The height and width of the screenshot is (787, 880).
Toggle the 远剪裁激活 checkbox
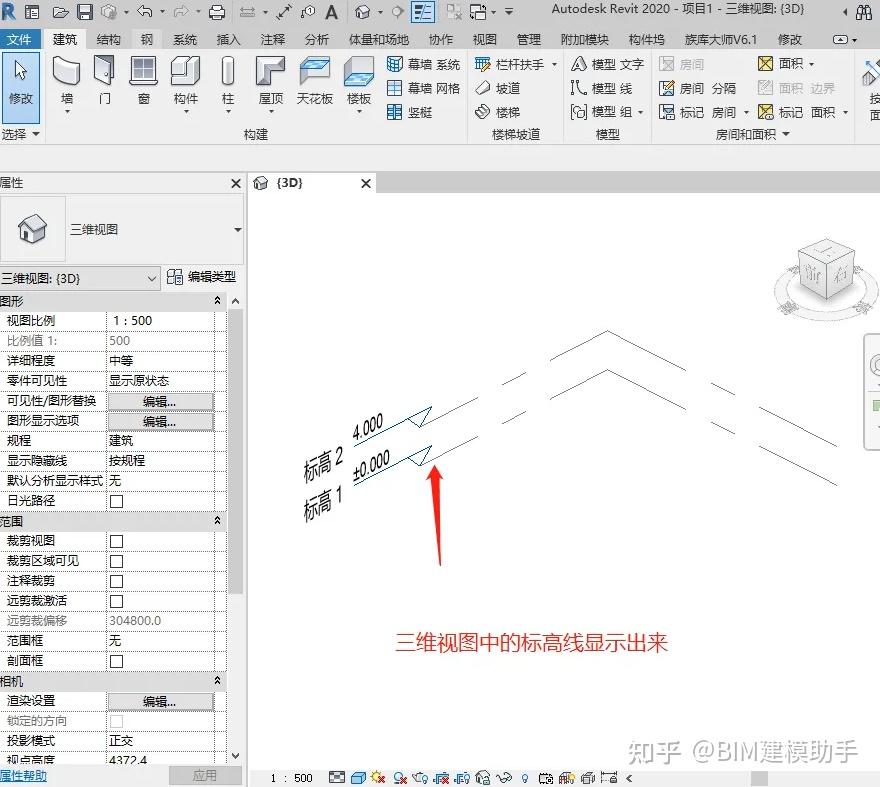tap(116, 601)
